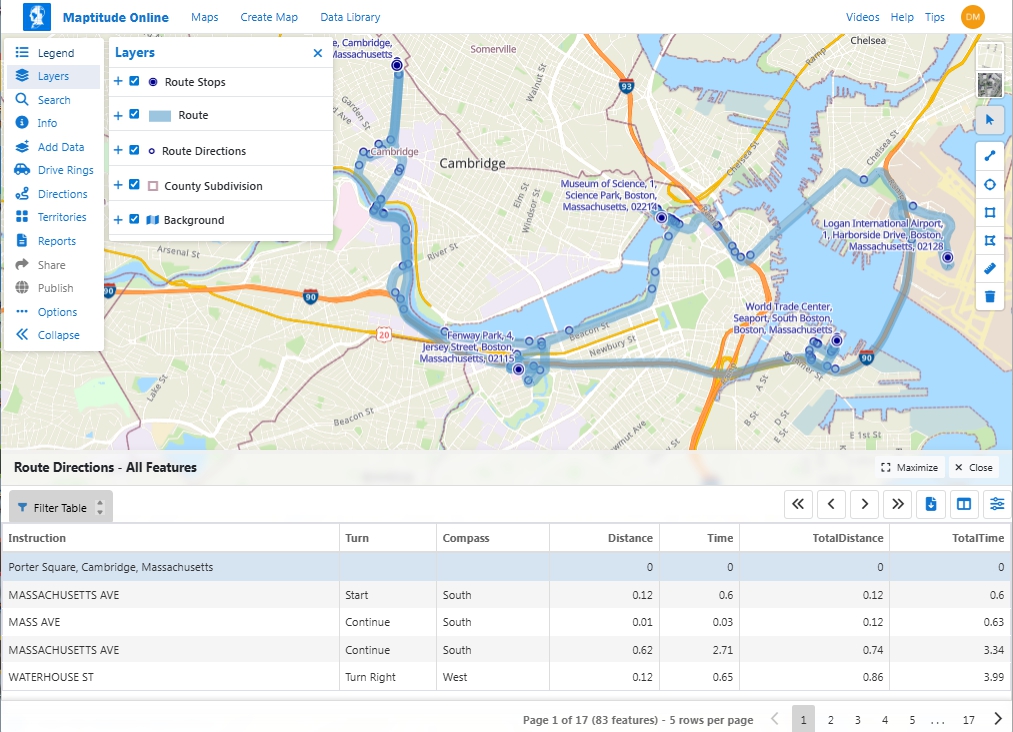The image size is (1013, 732).
Task: Go to page 3 of results
Action: coord(857,719)
